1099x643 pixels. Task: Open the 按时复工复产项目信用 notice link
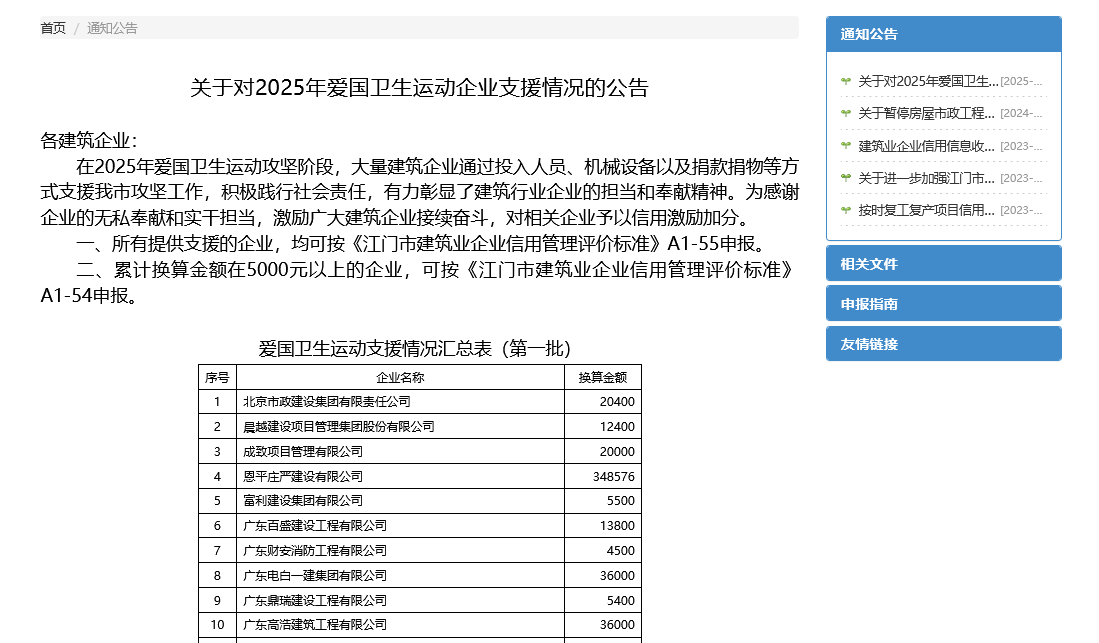(927, 210)
